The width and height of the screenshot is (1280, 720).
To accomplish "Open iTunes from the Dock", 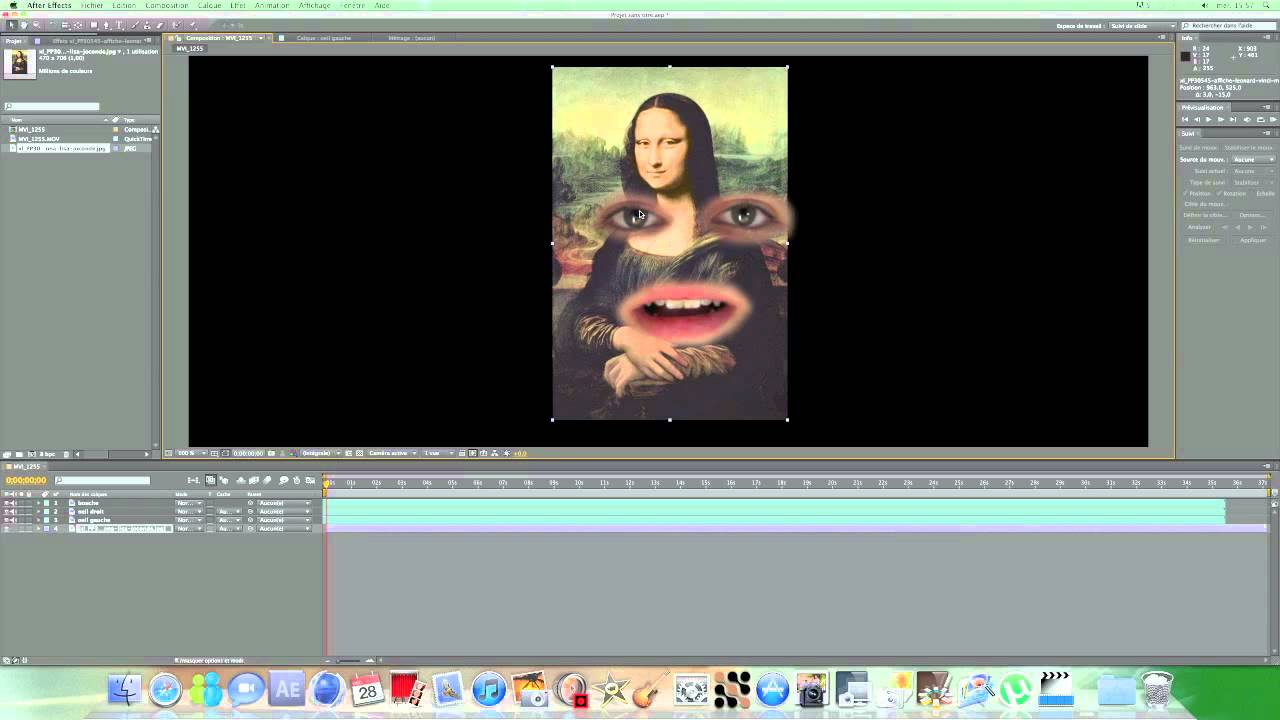I will [x=489, y=690].
